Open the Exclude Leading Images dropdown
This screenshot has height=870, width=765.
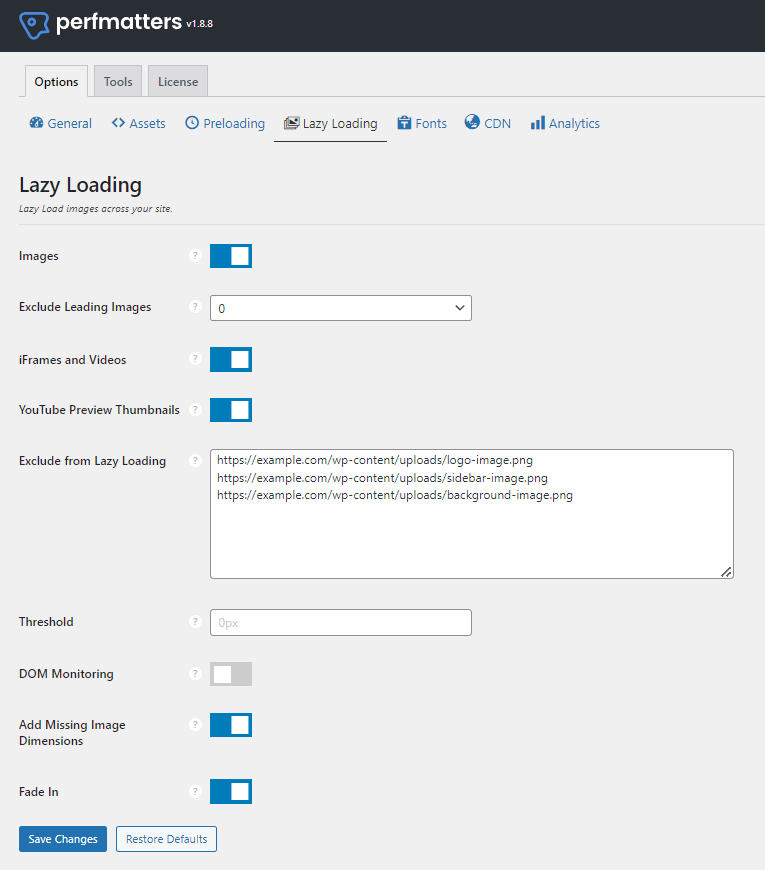click(341, 308)
